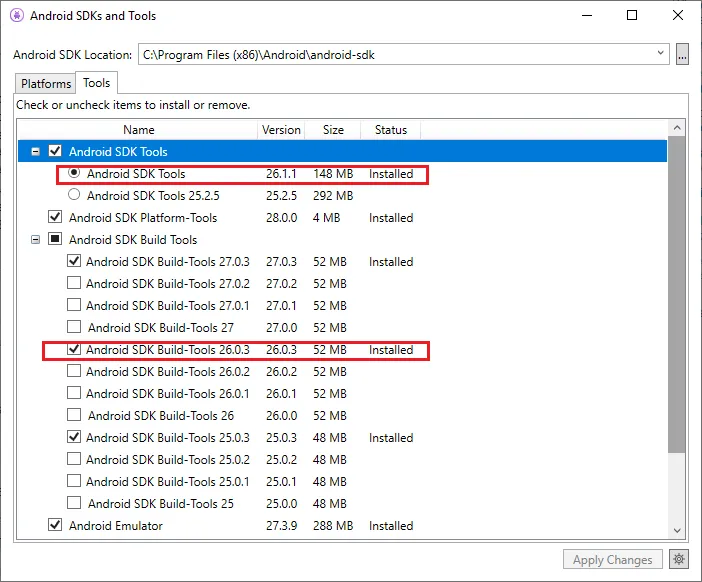This screenshot has height=582, width=702.
Task: Click the Apply Changes button
Action: pos(612,560)
